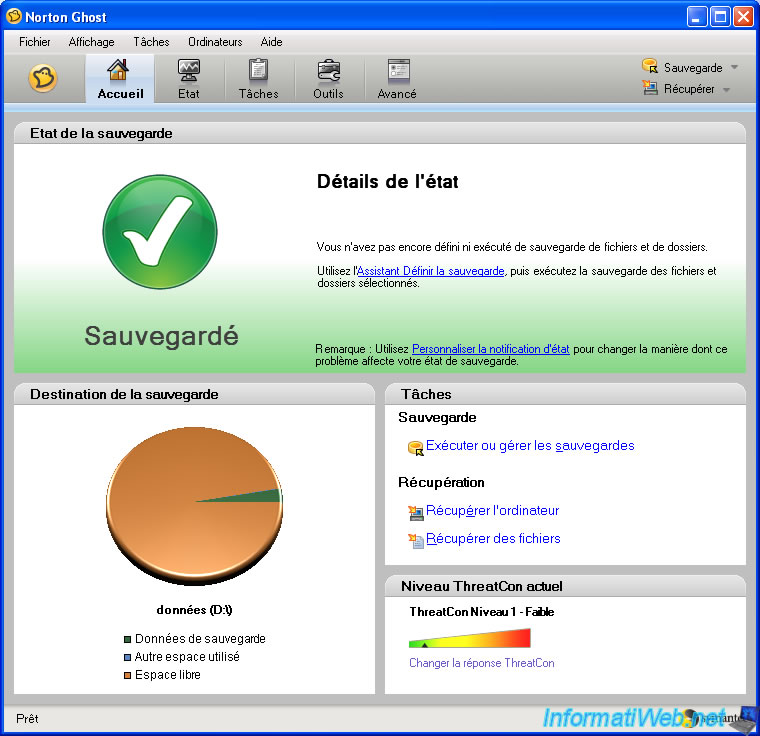
Task: Click the Sauvegarde disk icon at top right
Action: pos(649,66)
